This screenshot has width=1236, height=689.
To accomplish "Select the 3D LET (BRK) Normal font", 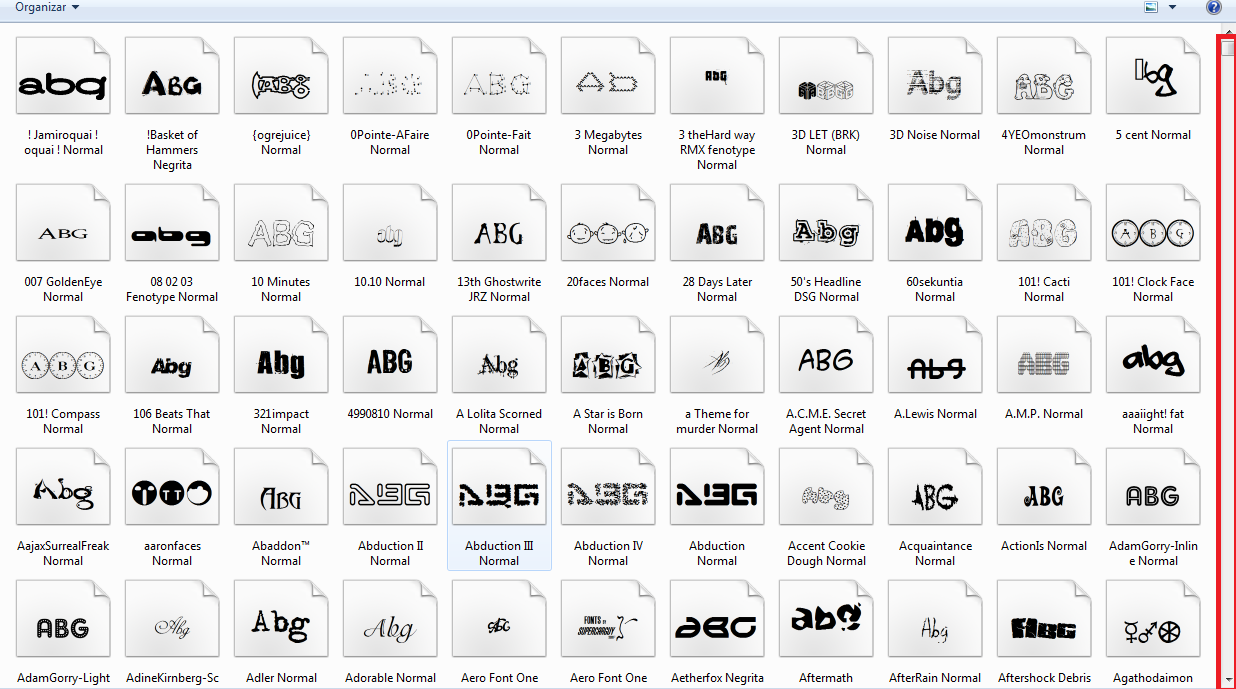I will click(x=825, y=86).
